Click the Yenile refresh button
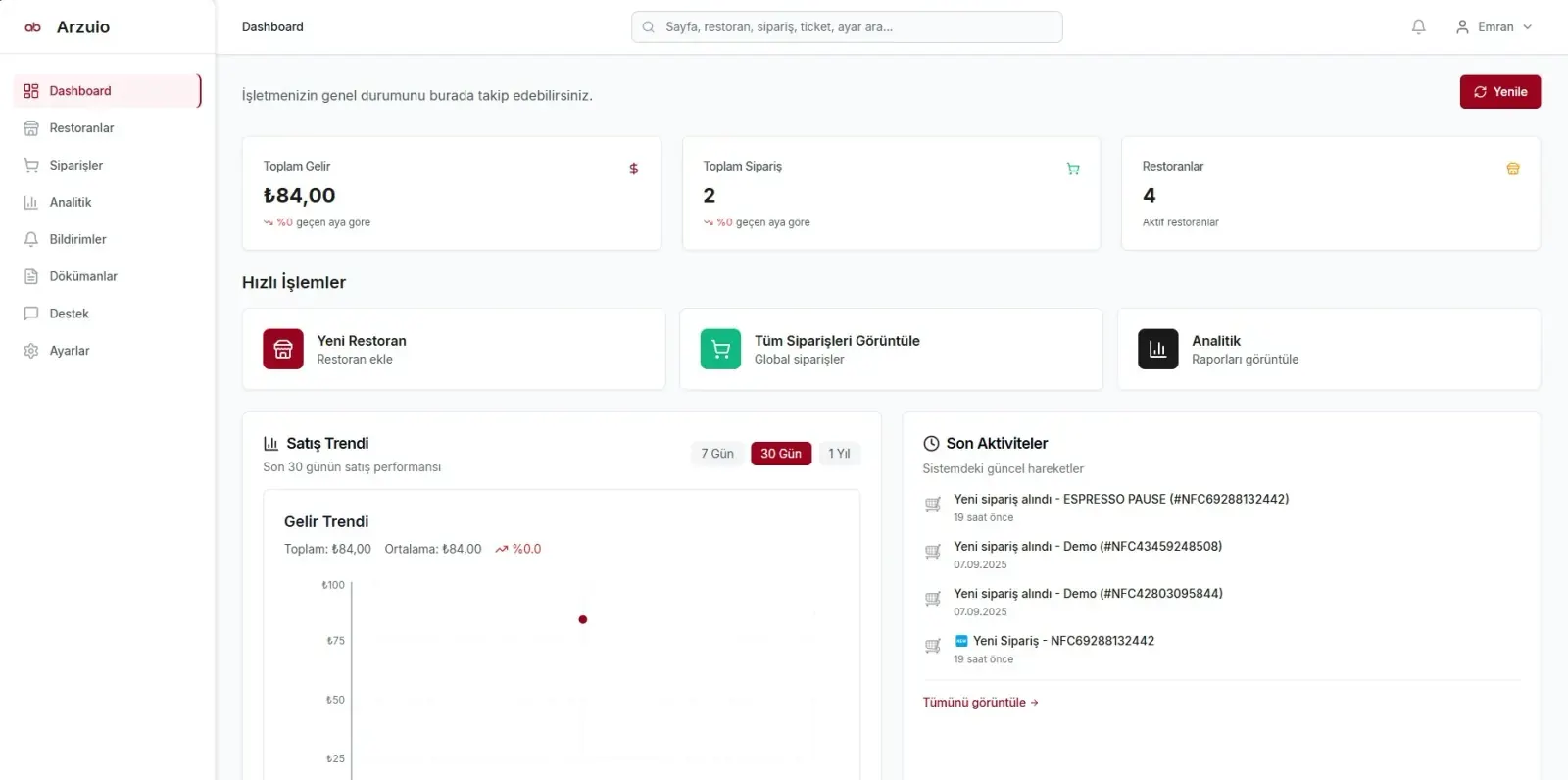Screen dimensions: 1568x780 [1500, 92]
